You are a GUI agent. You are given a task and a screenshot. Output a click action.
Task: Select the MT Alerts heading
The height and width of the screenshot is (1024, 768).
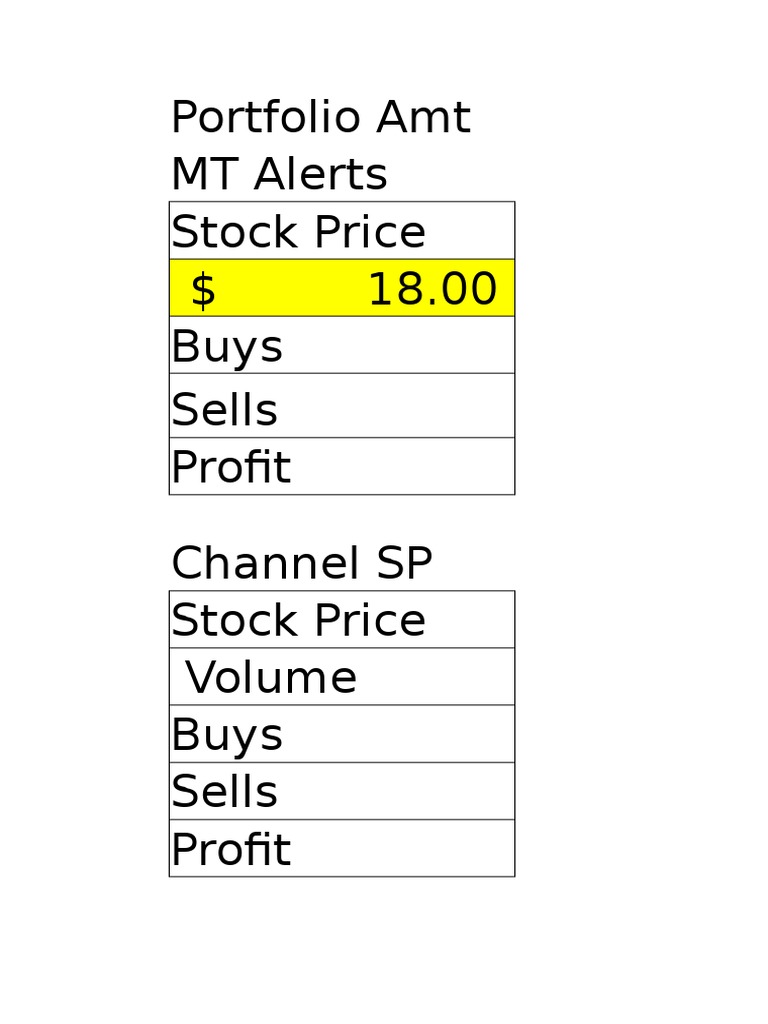tap(279, 176)
